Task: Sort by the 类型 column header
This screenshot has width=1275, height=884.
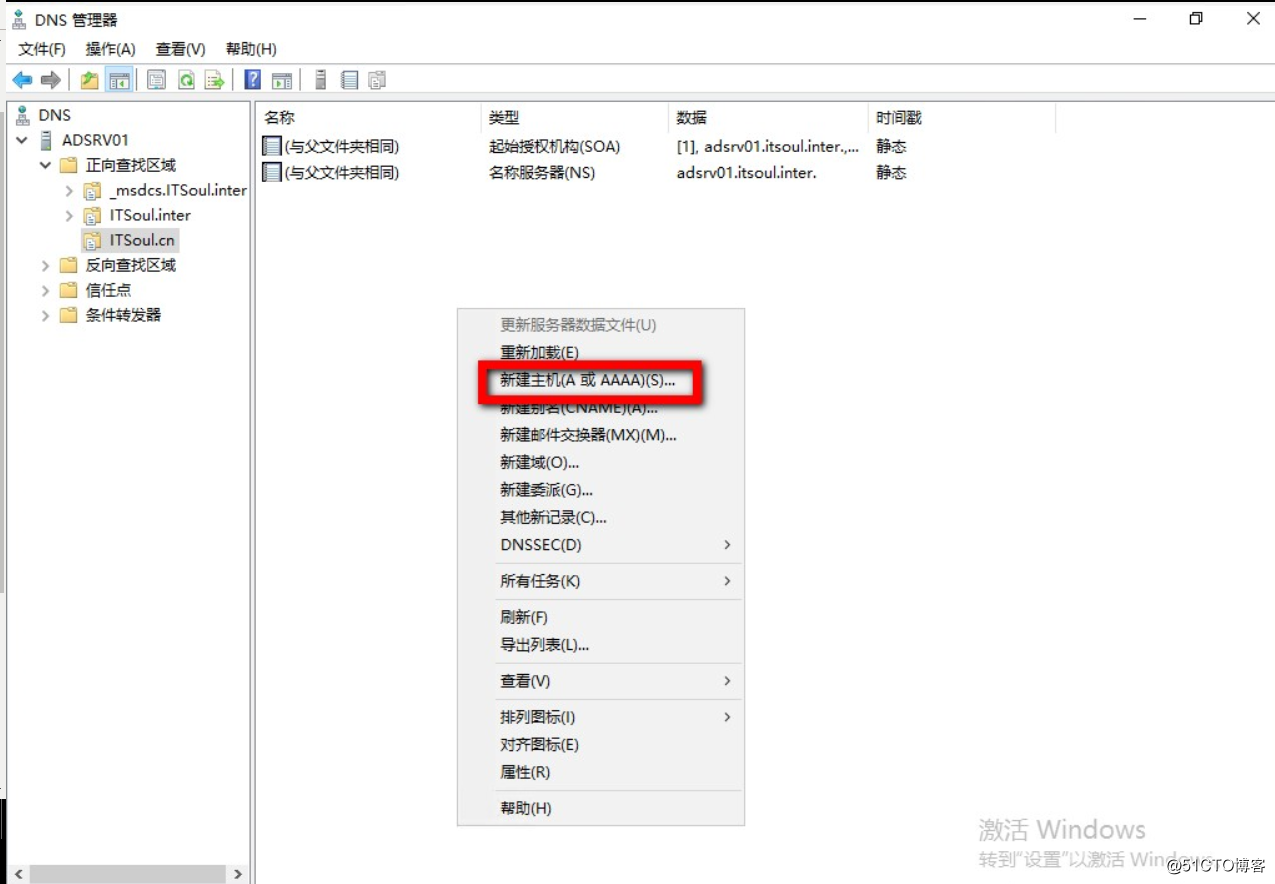Action: (x=574, y=118)
